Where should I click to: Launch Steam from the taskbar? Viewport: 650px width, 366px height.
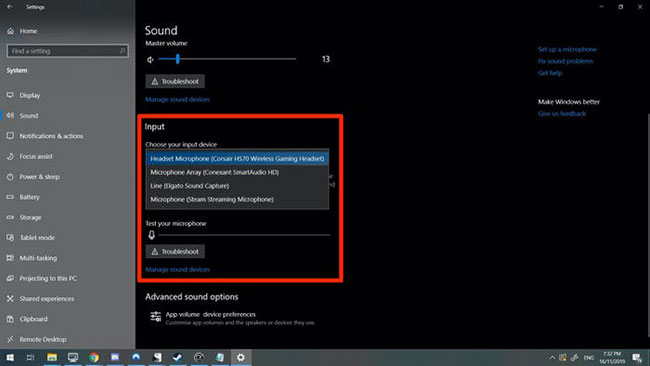(177, 357)
